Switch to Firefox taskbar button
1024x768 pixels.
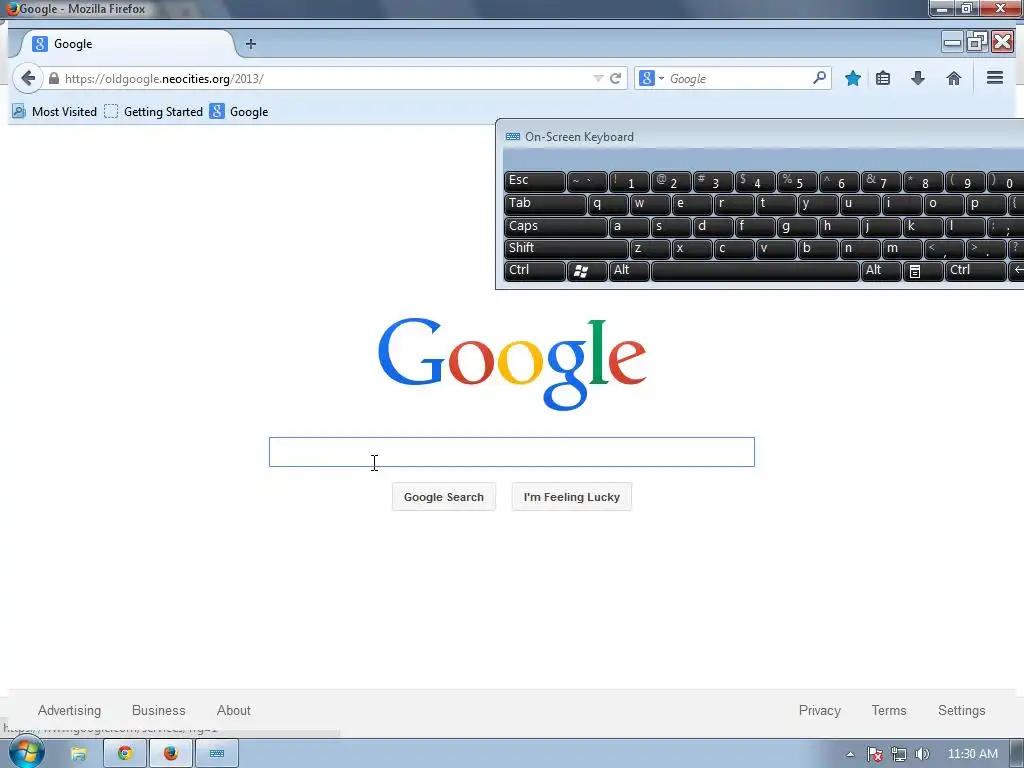point(170,754)
